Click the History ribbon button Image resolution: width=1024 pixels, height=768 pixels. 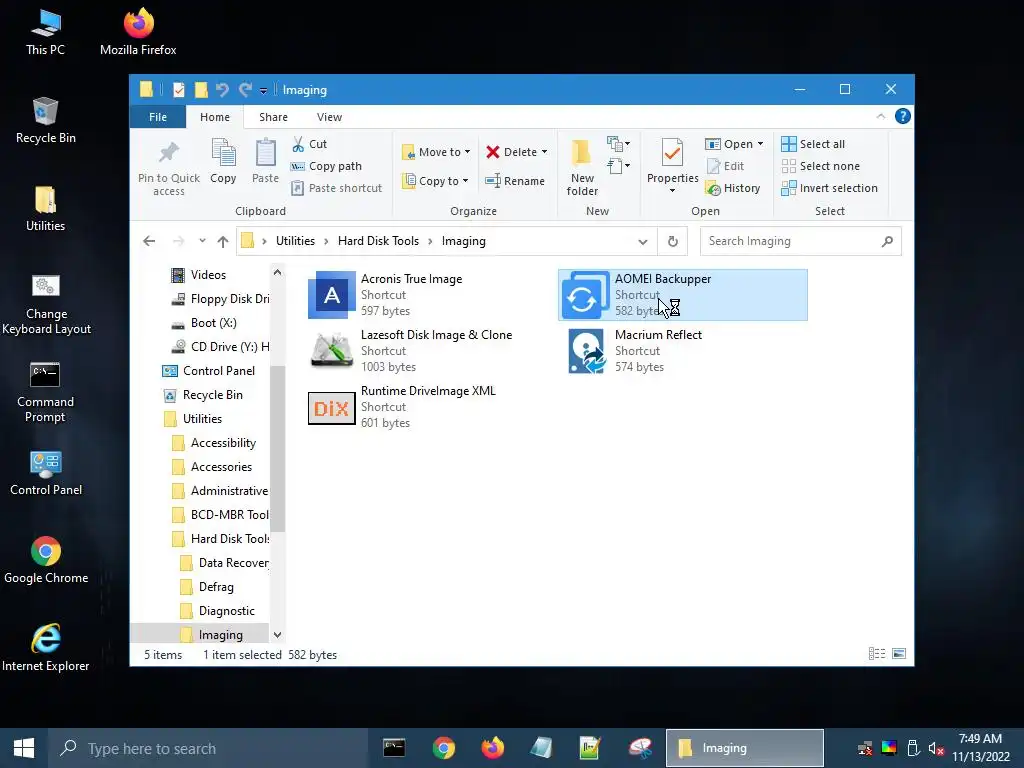(x=733, y=188)
